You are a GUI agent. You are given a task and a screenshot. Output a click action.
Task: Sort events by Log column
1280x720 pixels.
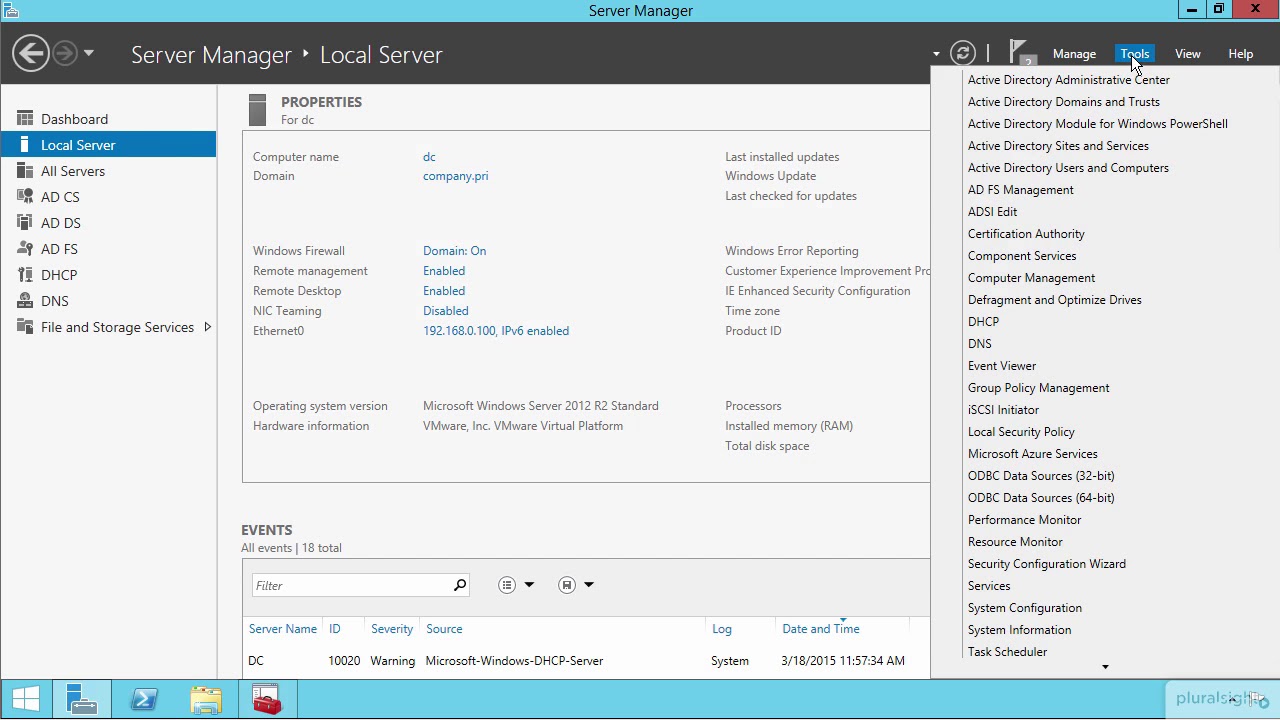click(722, 629)
